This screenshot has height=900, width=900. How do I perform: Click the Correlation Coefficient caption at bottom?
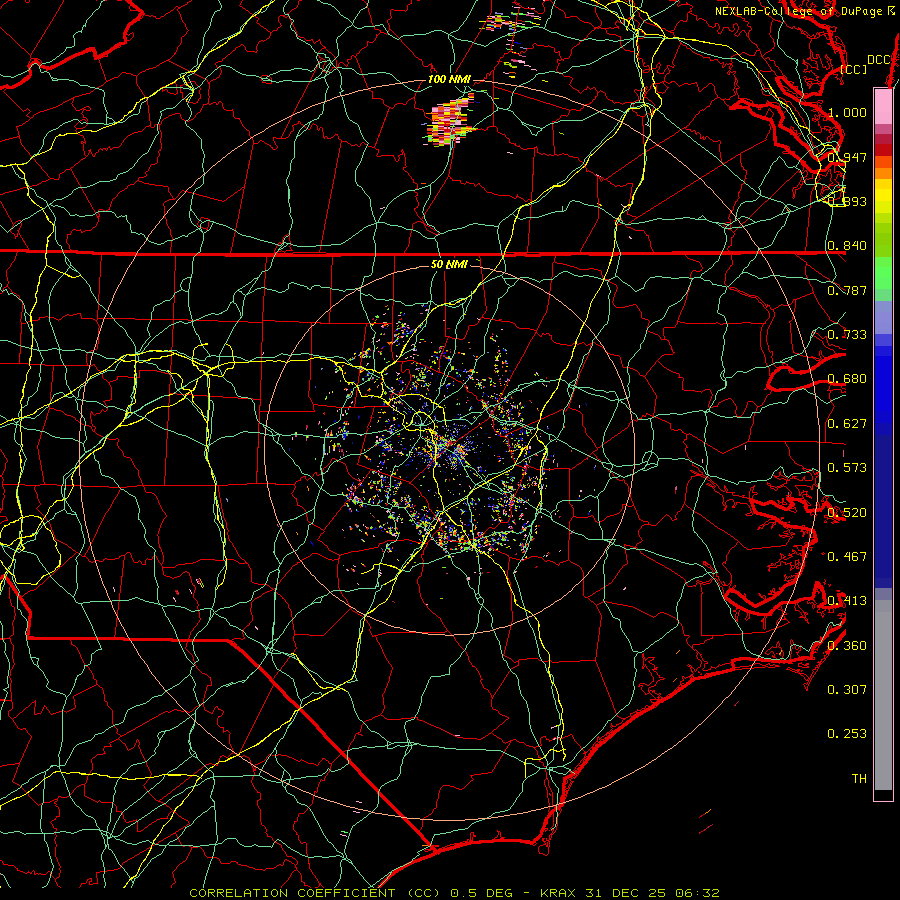(x=455, y=893)
